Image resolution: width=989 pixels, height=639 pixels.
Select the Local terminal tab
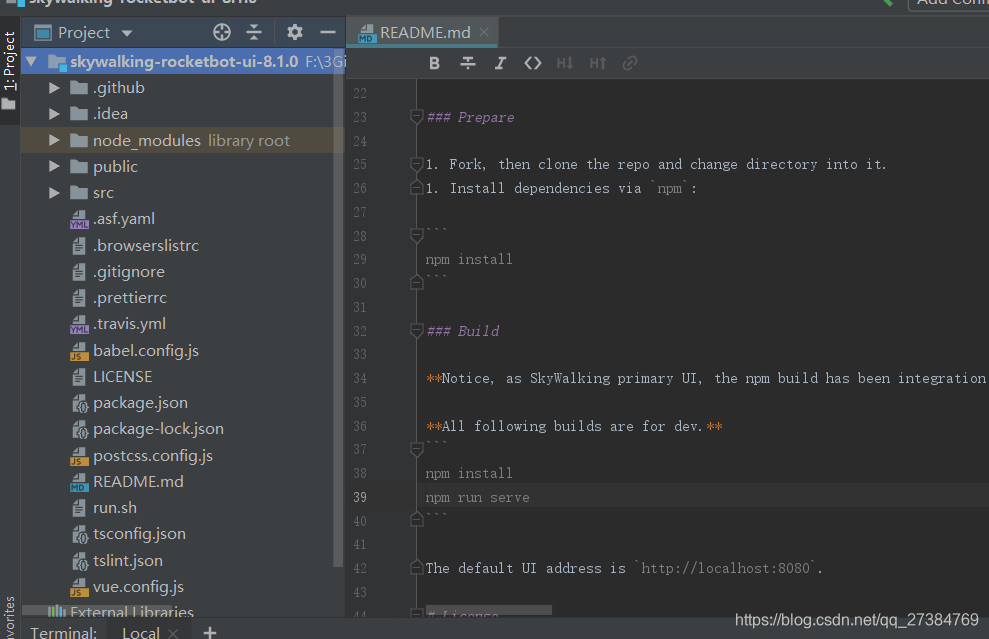pos(140,632)
